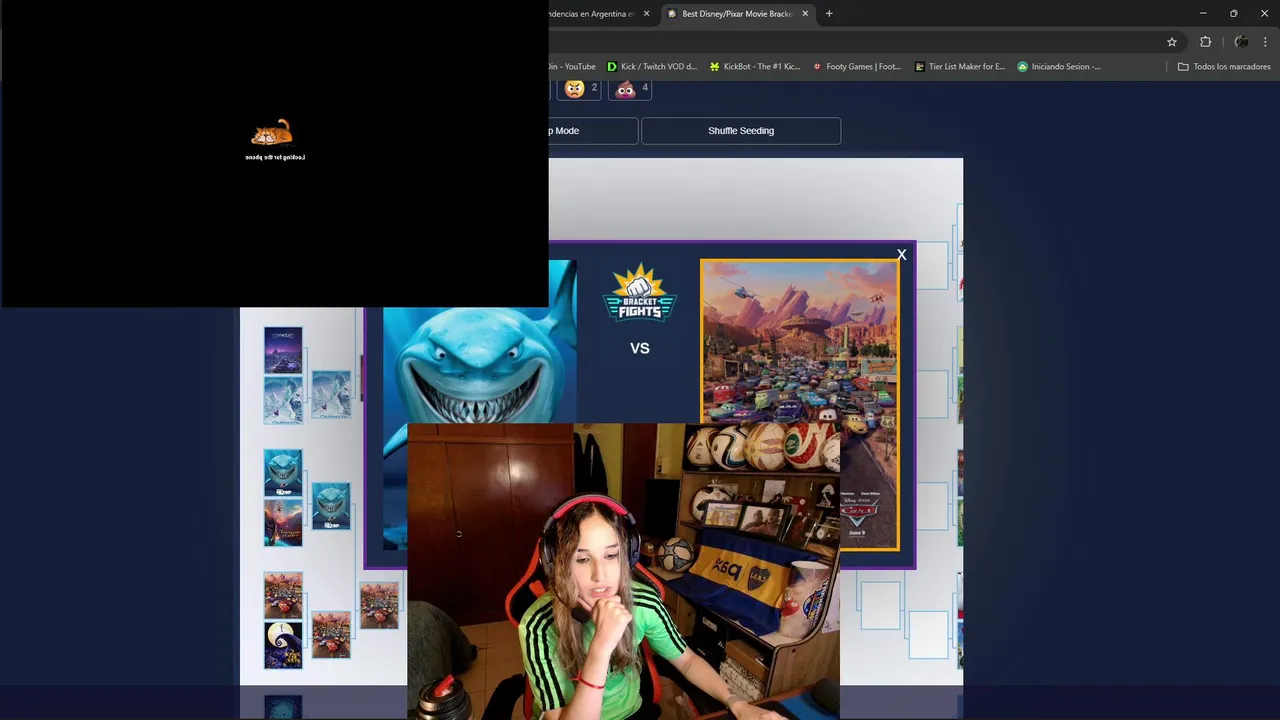This screenshot has height=720, width=1280.
Task: Click the Bracket Fights logo
Action: (640, 293)
